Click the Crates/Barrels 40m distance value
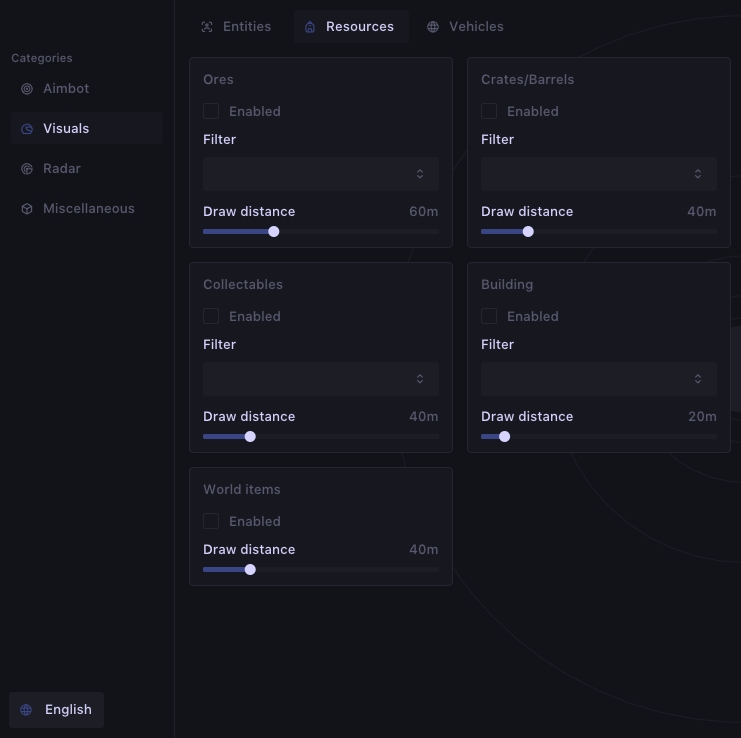This screenshot has width=741, height=738. click(702, 212)
